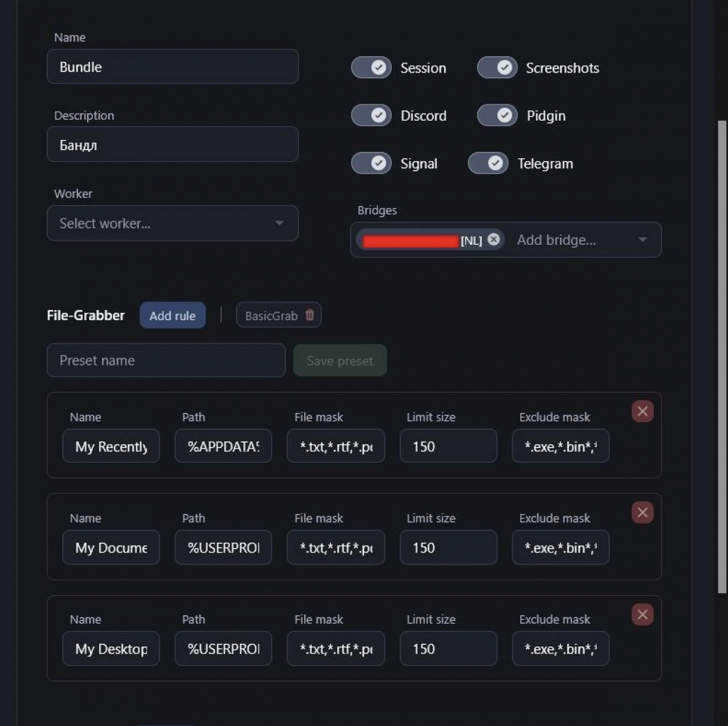Click the vertical scrollbar on the right
Image resolution: width=728 pixels, height=726 pixels.
coord(722,357)
